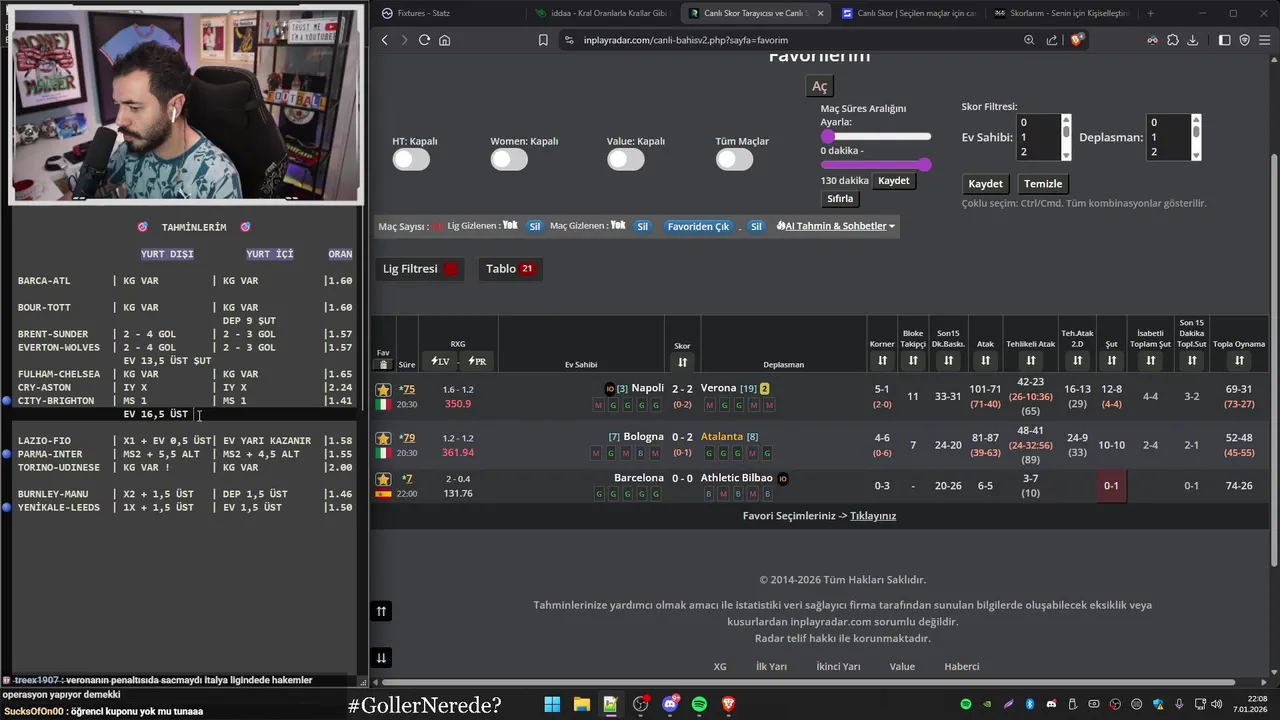Screen dimensions: 1280x720
Task: Sort table by Son15 Dk.Baskı column
Action: 948,360
